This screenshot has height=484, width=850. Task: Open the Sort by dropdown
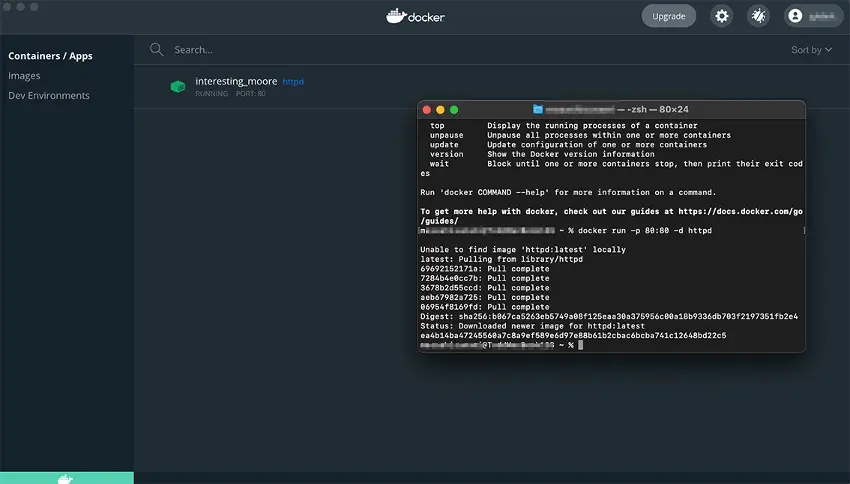[x=811, y=50]
